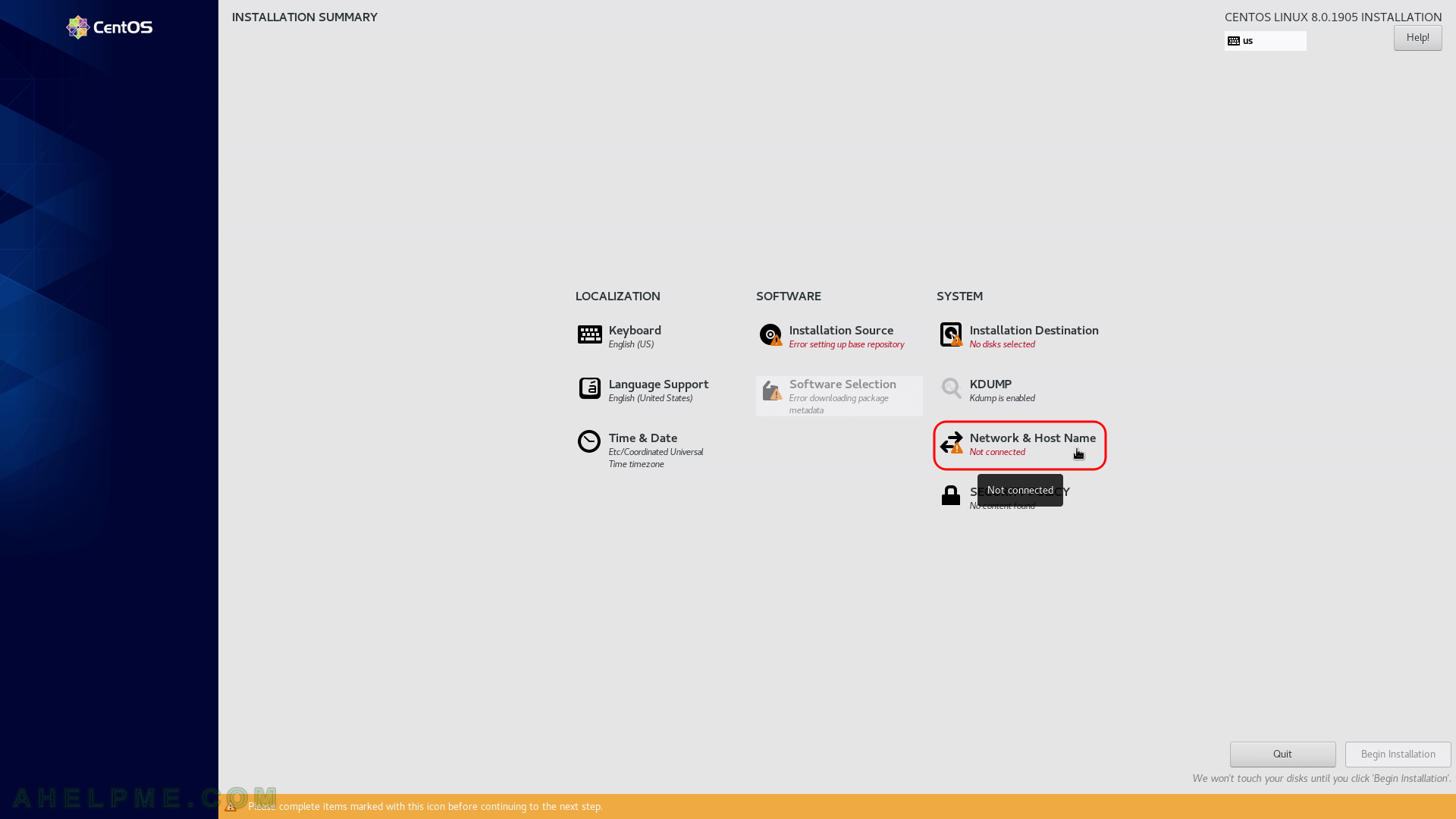Viewport: 1456px width, 819px height.
Task: Click 'CENTOS LINUX 8.0.1905 INSTALLATION' title
Action: (x=1332, y=17)
